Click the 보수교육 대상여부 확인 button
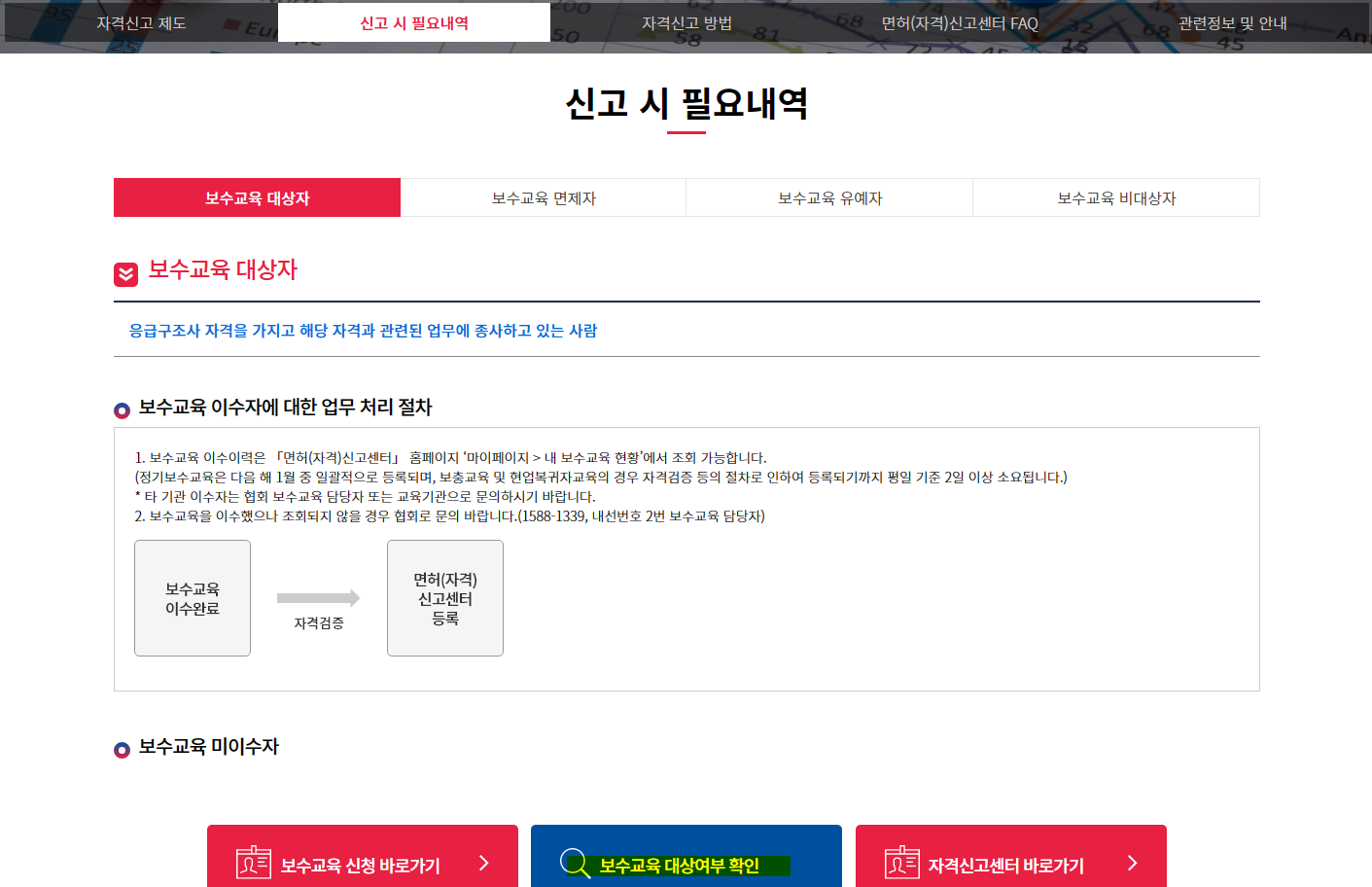 tap(686, 861)
